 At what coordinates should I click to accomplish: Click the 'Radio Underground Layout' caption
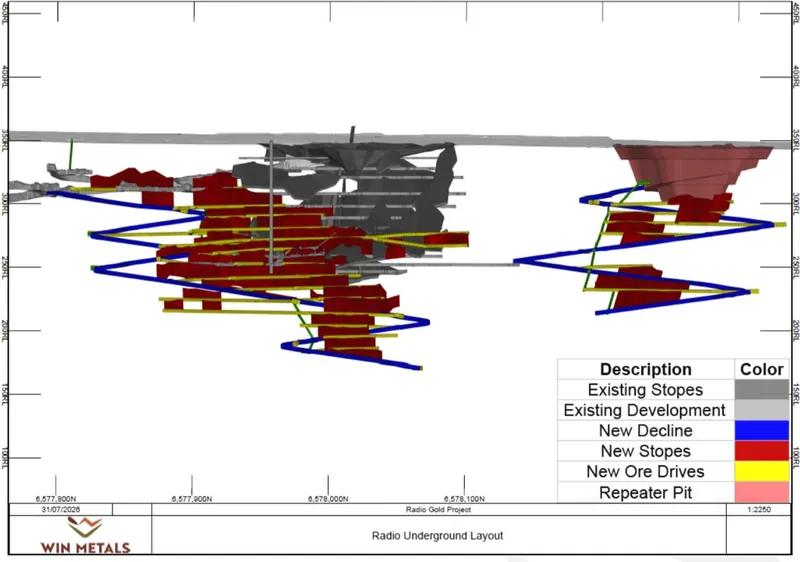[x=437, y=535]
